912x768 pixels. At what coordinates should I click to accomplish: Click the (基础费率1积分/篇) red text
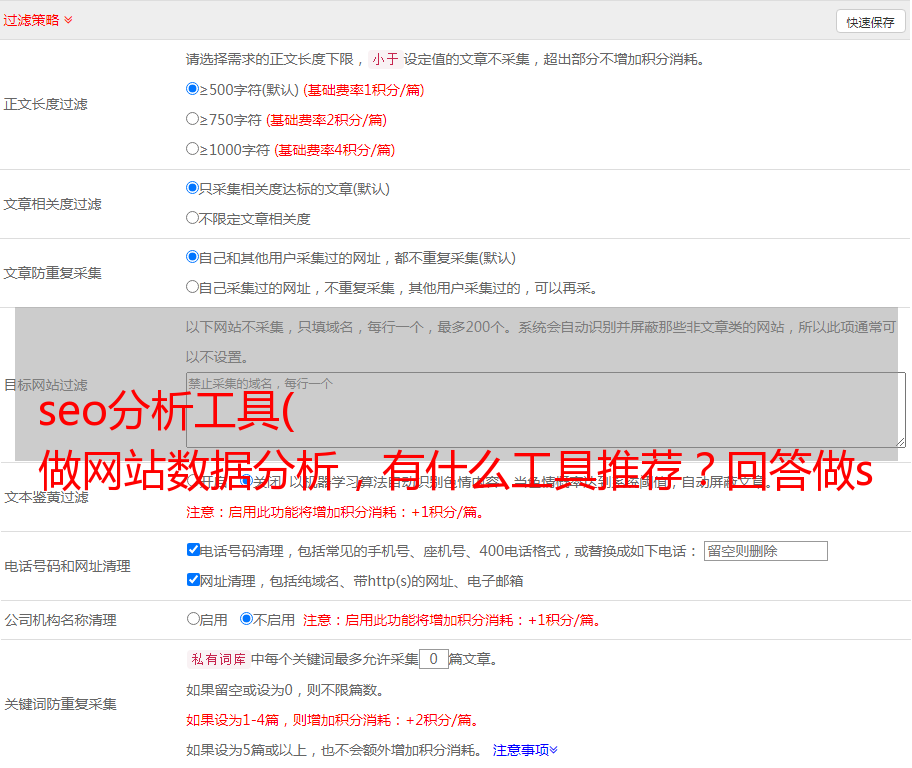[364, 90]
